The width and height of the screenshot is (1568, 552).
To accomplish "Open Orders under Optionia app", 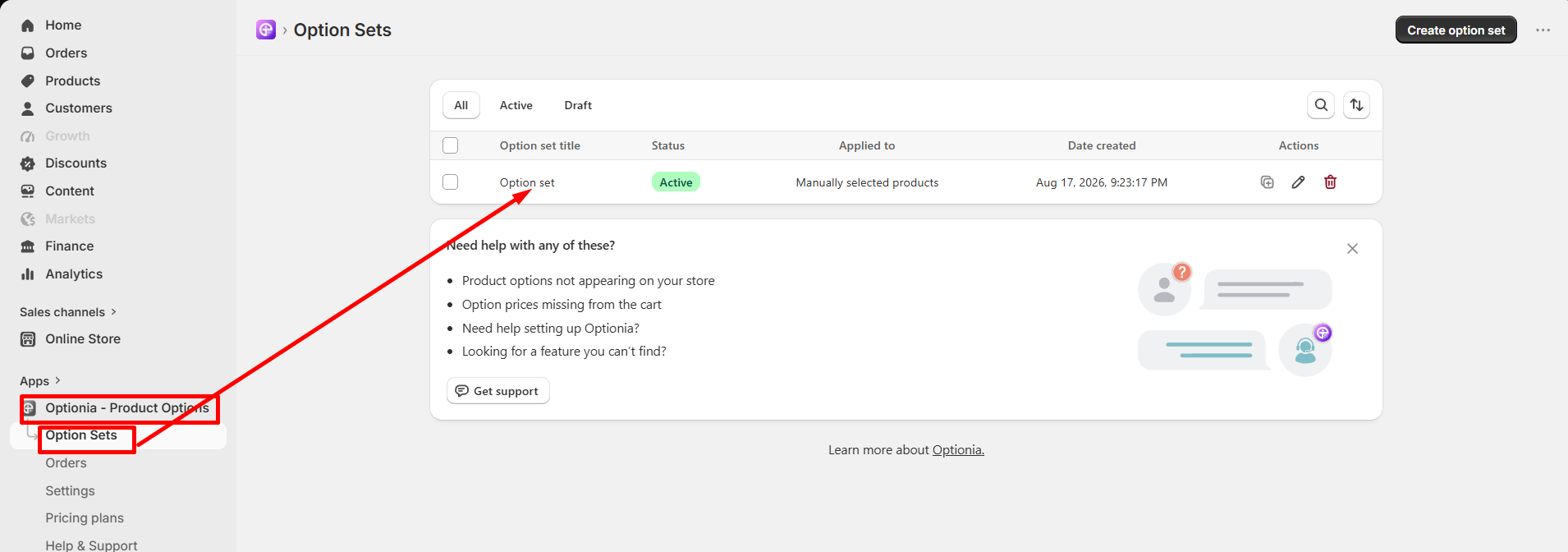I will click(x=66, y=463).
